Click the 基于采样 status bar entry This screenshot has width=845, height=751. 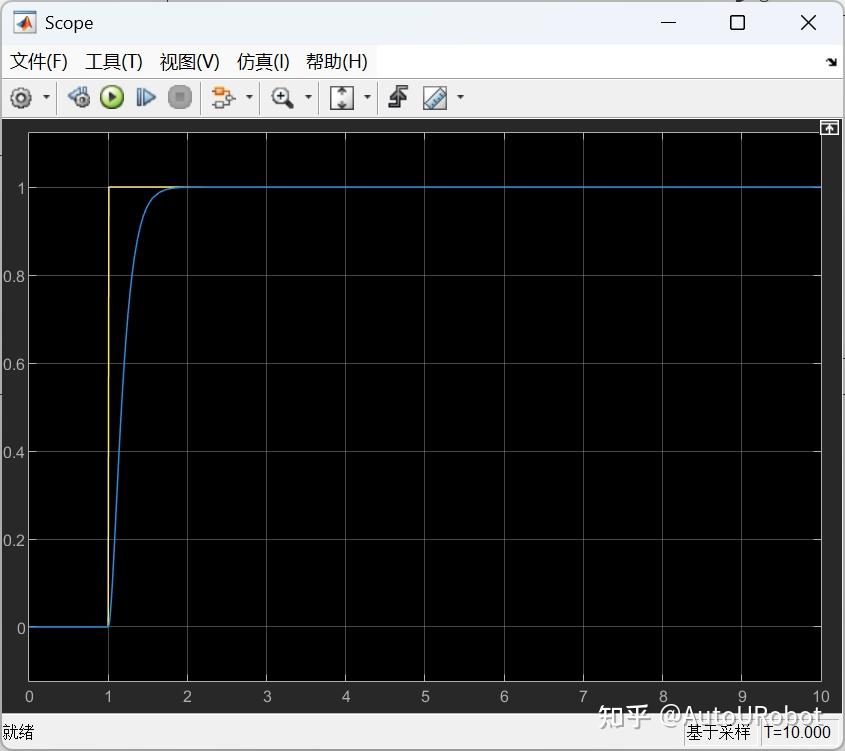point(718,732)
